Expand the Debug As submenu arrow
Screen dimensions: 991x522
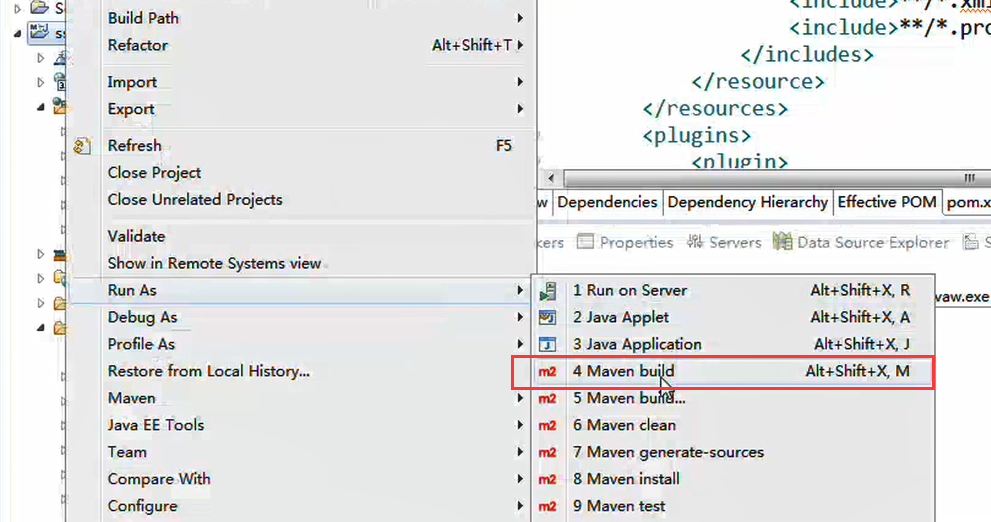(x=520, y=318)
